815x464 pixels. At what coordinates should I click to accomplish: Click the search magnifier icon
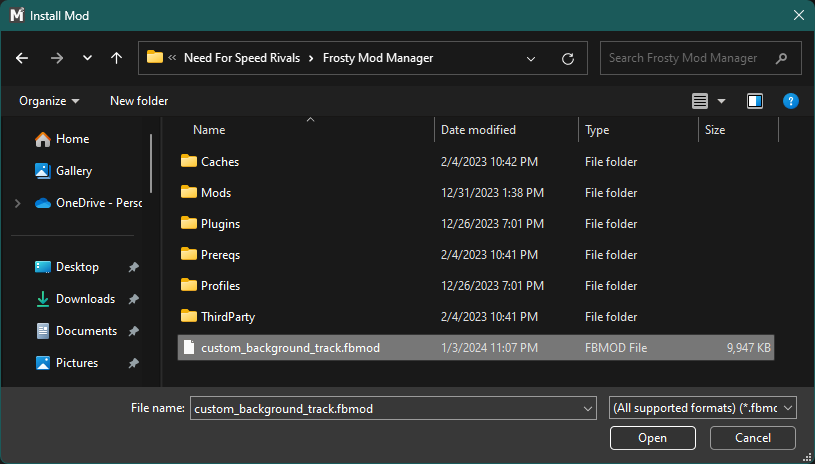[x=781, y=59]
